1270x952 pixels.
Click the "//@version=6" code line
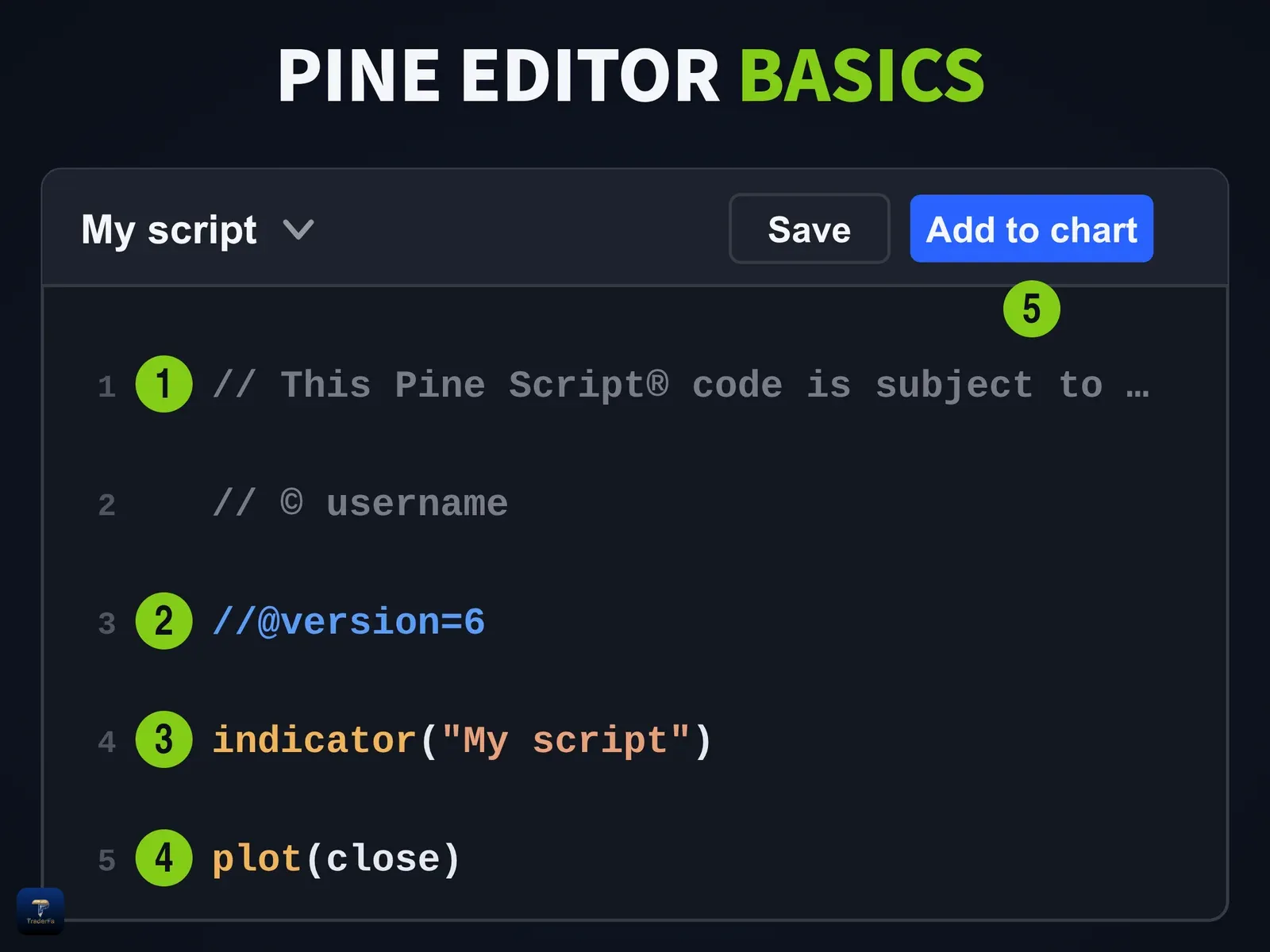coord(348,621)
